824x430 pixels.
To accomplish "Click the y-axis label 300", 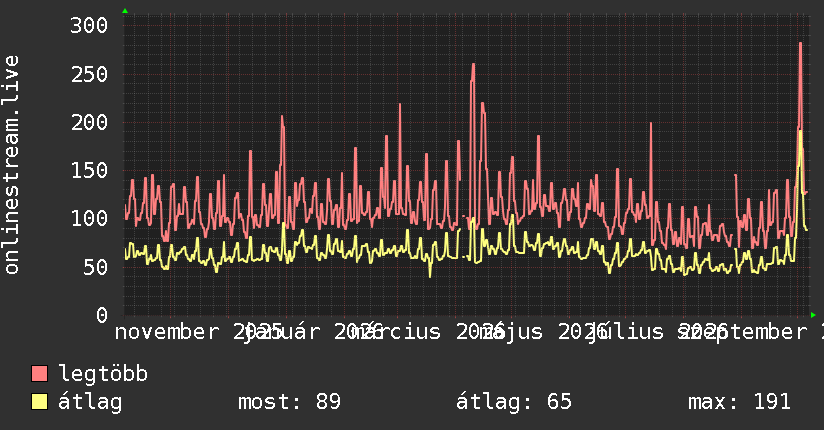I will tap(89, 25).
